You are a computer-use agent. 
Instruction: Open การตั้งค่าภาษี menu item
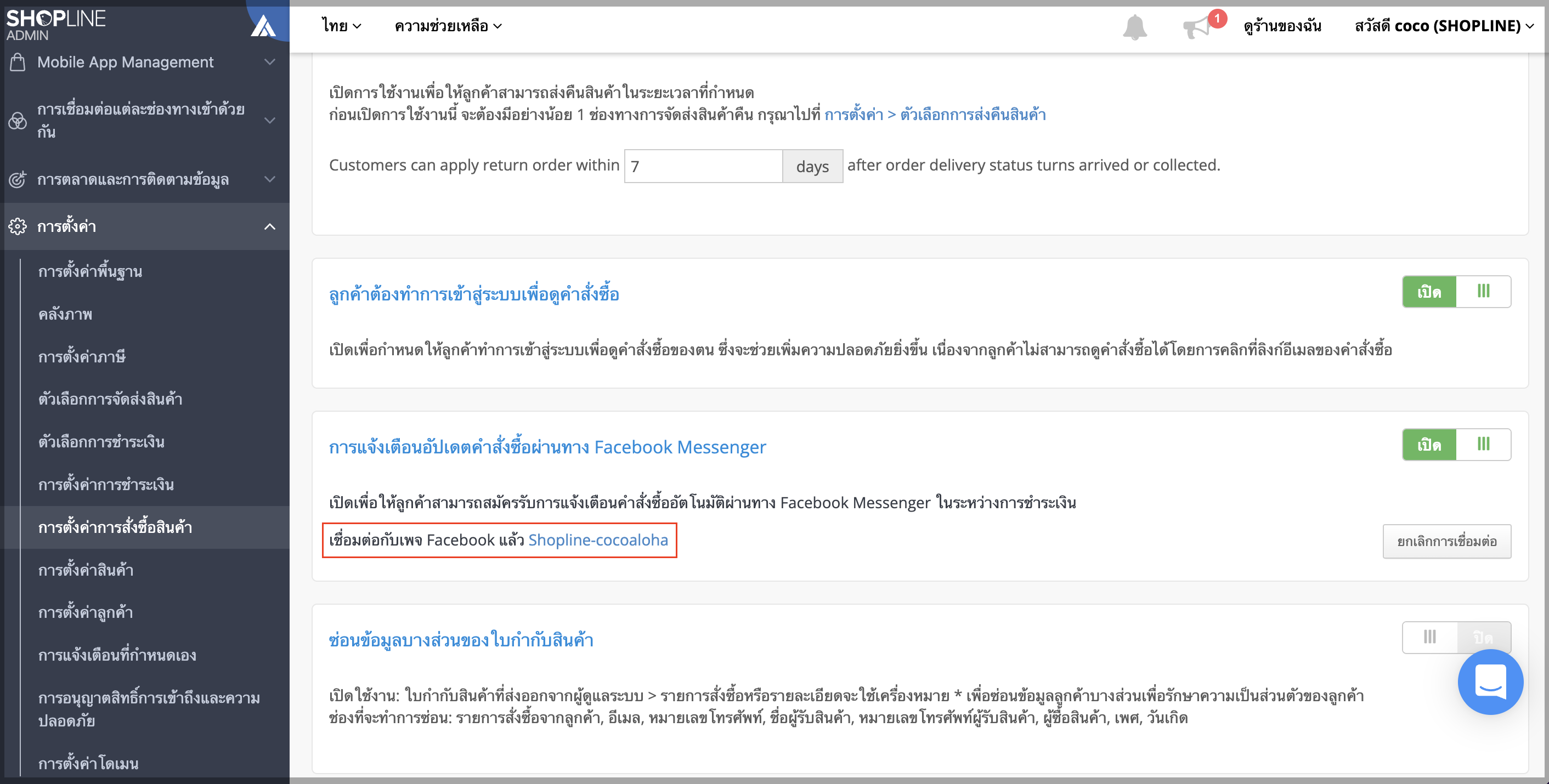click(x=82, y=356)
